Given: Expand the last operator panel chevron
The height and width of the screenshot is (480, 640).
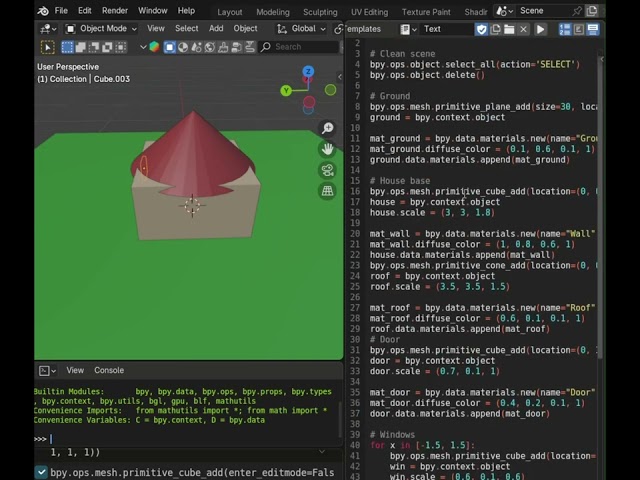Looking at the screenshot, I should pos(322,451).
